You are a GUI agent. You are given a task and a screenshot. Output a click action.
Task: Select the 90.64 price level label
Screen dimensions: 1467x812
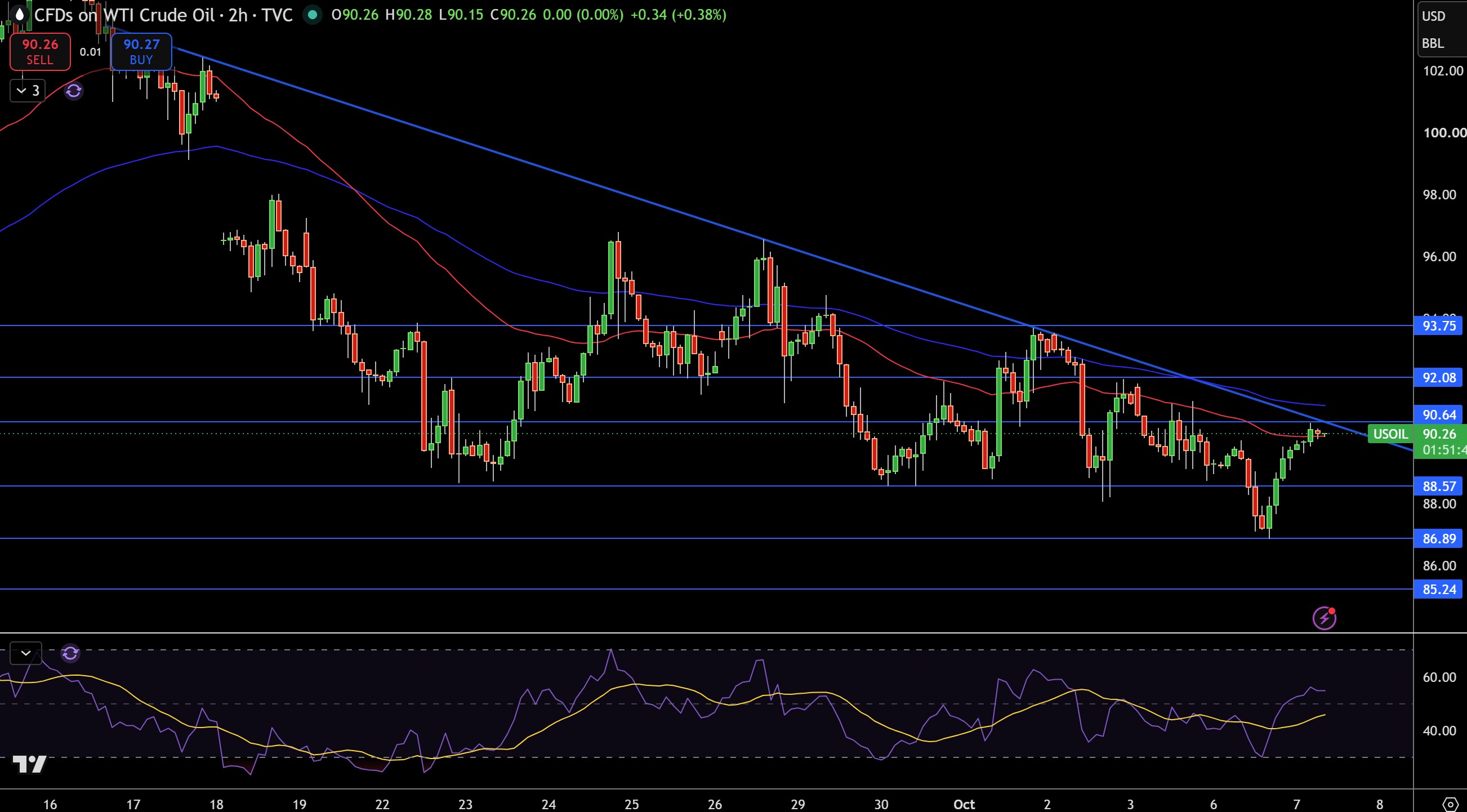(1438, 414)
